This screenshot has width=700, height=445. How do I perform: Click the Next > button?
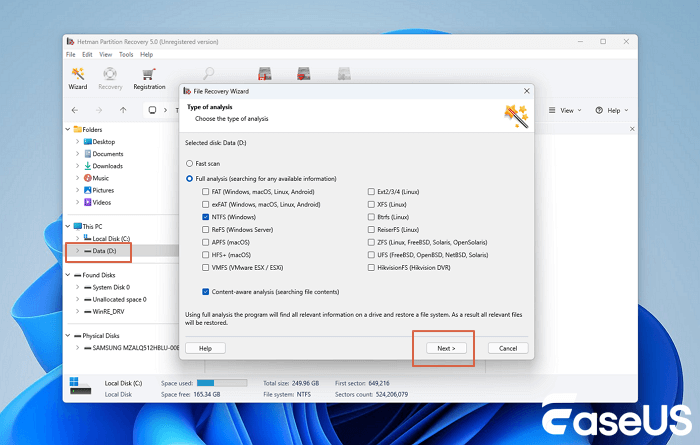[x=446, y=348]
